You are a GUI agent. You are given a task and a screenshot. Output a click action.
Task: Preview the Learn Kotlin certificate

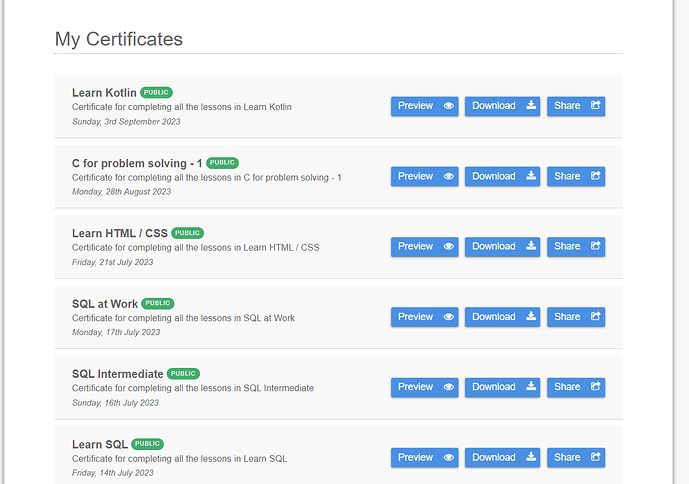pos(424,106)
